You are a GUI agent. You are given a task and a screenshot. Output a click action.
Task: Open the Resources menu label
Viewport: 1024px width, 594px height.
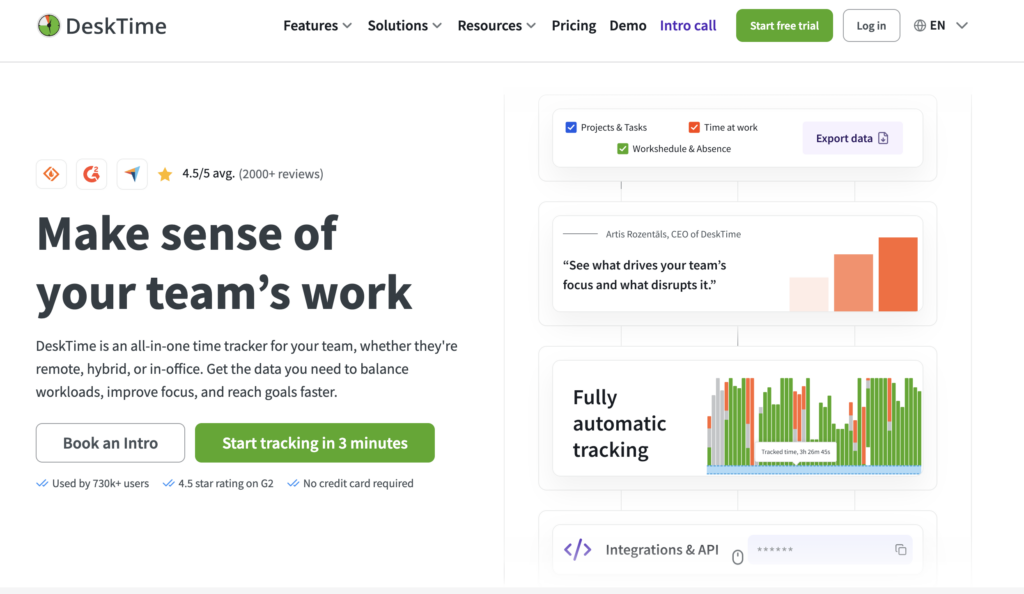pyautogui.click(x=489, y=25)
